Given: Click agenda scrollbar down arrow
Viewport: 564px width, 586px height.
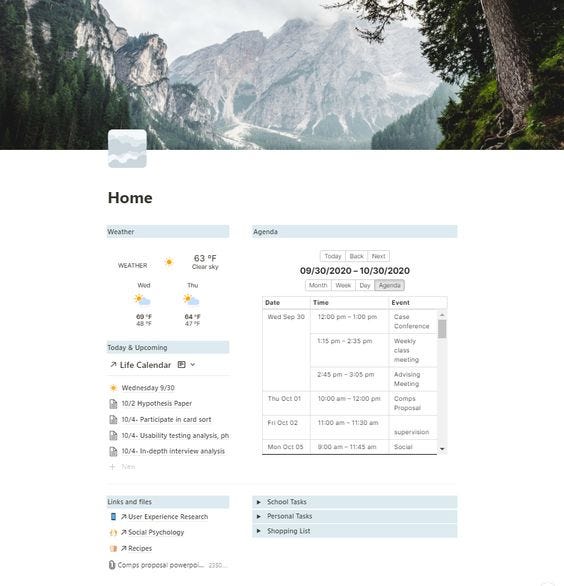Looking at the screenshot, I should tap(442, 449).
